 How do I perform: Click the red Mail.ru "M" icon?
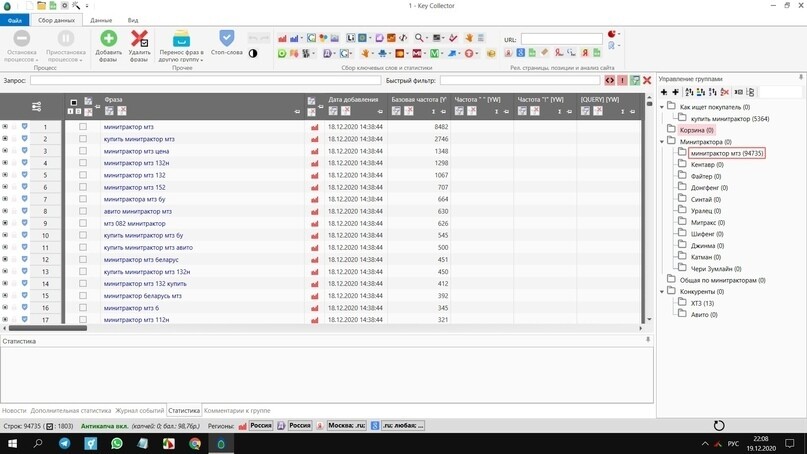tap(416, 53)
